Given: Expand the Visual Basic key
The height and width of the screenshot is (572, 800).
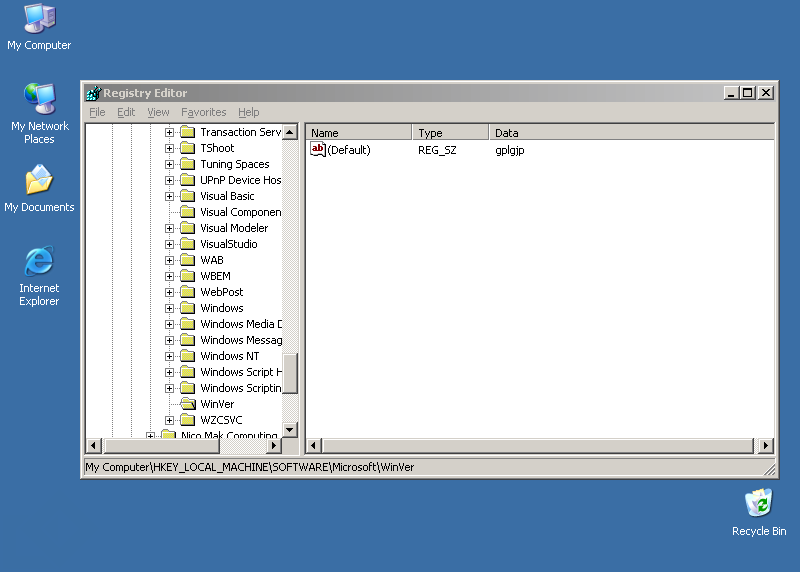Looking at the screenshot, I should tap(169, 196).
